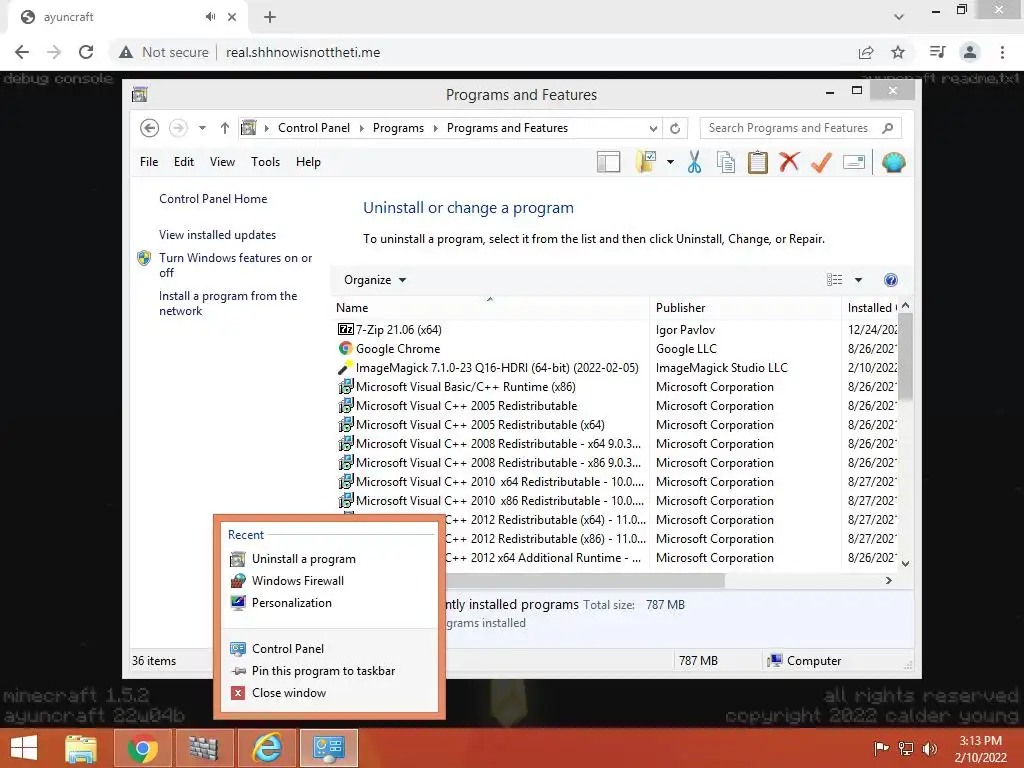Click the Control Panel taskbar icon

[328, 748]
